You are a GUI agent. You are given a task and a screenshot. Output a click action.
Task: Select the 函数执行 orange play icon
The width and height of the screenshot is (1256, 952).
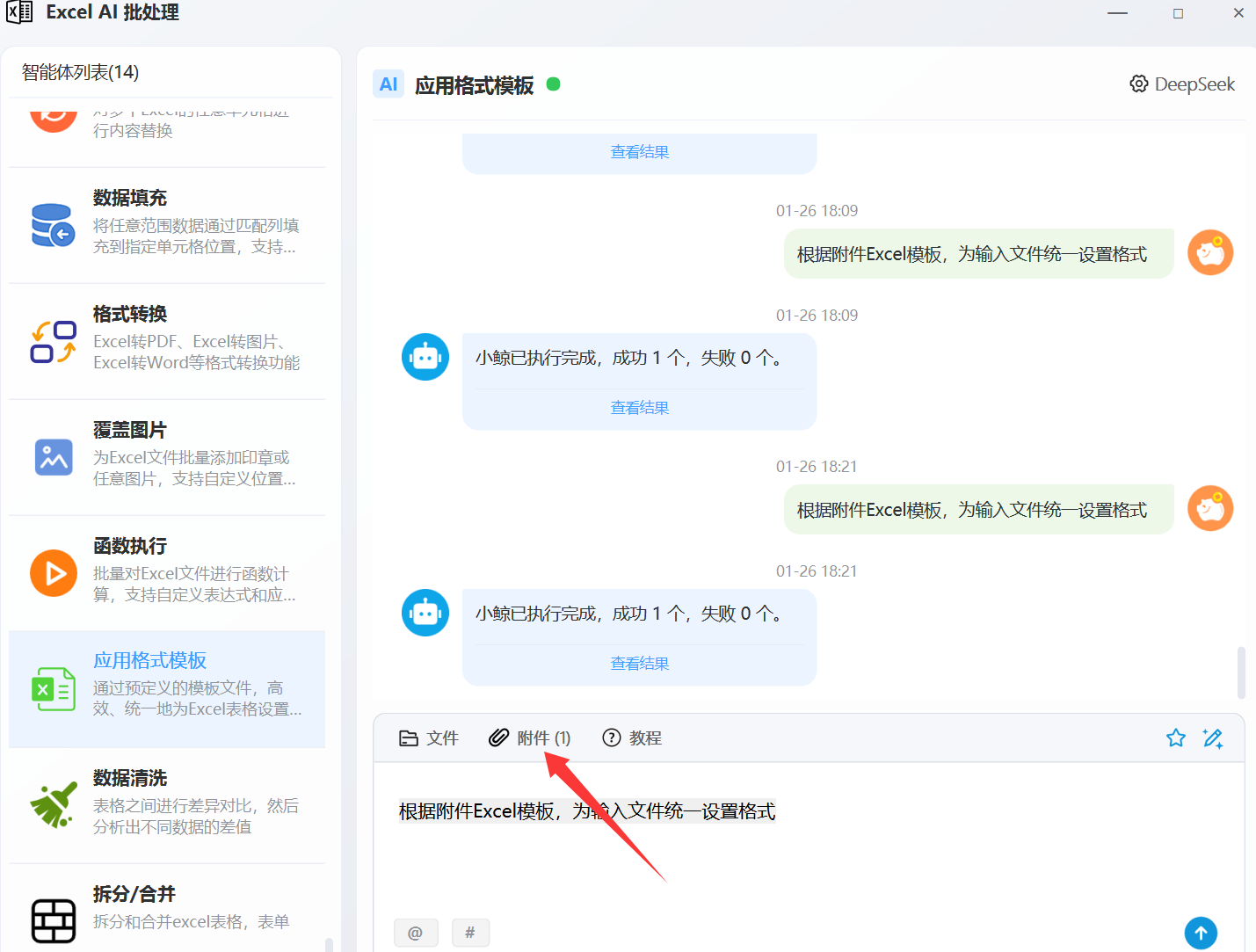point(54,573)
